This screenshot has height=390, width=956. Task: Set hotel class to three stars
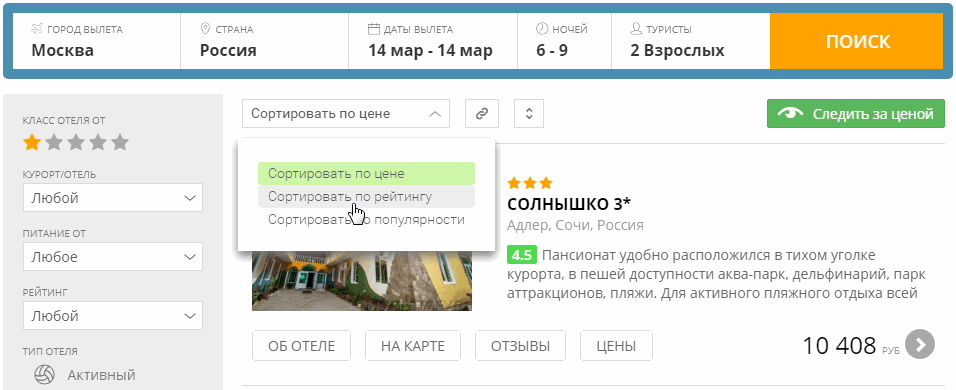pos(76,143)
